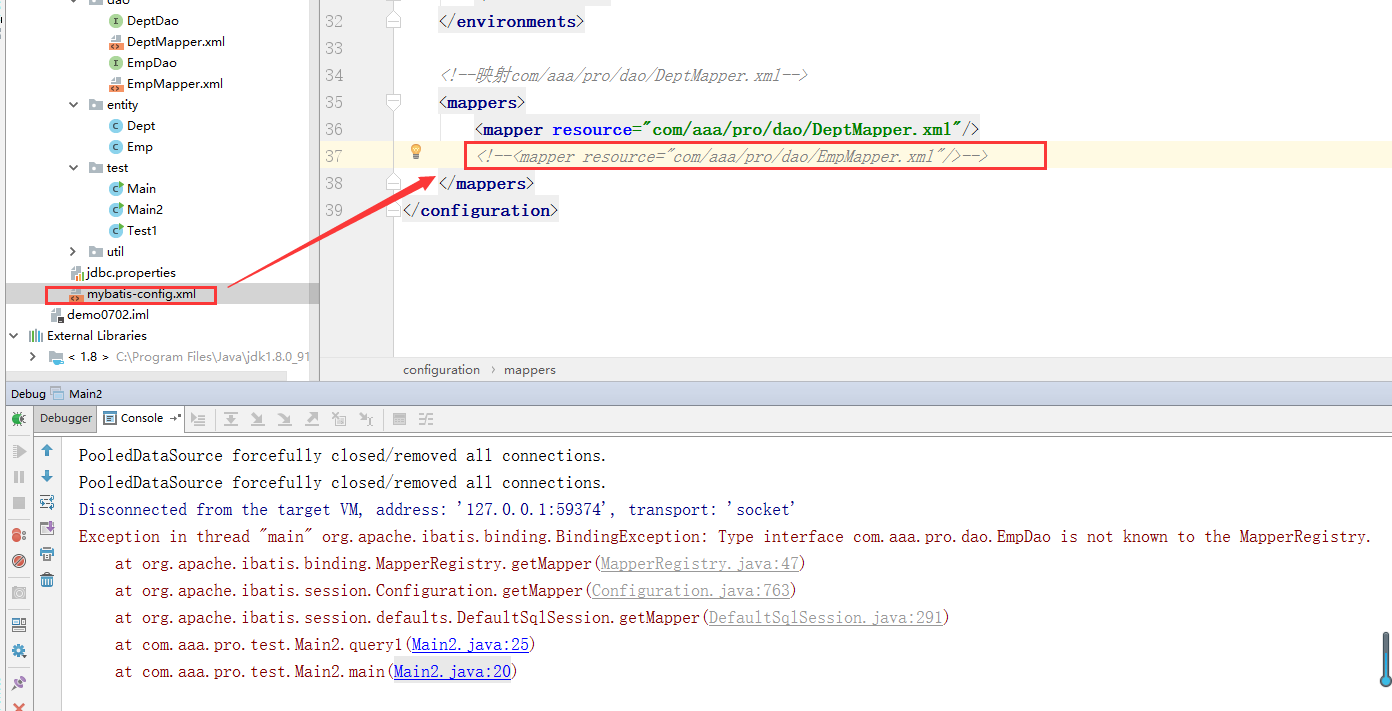Viewport: 1392px width, 711px height.
Task: Open DefaultSqlSession.java:291 link
Action: pos(825,618)
